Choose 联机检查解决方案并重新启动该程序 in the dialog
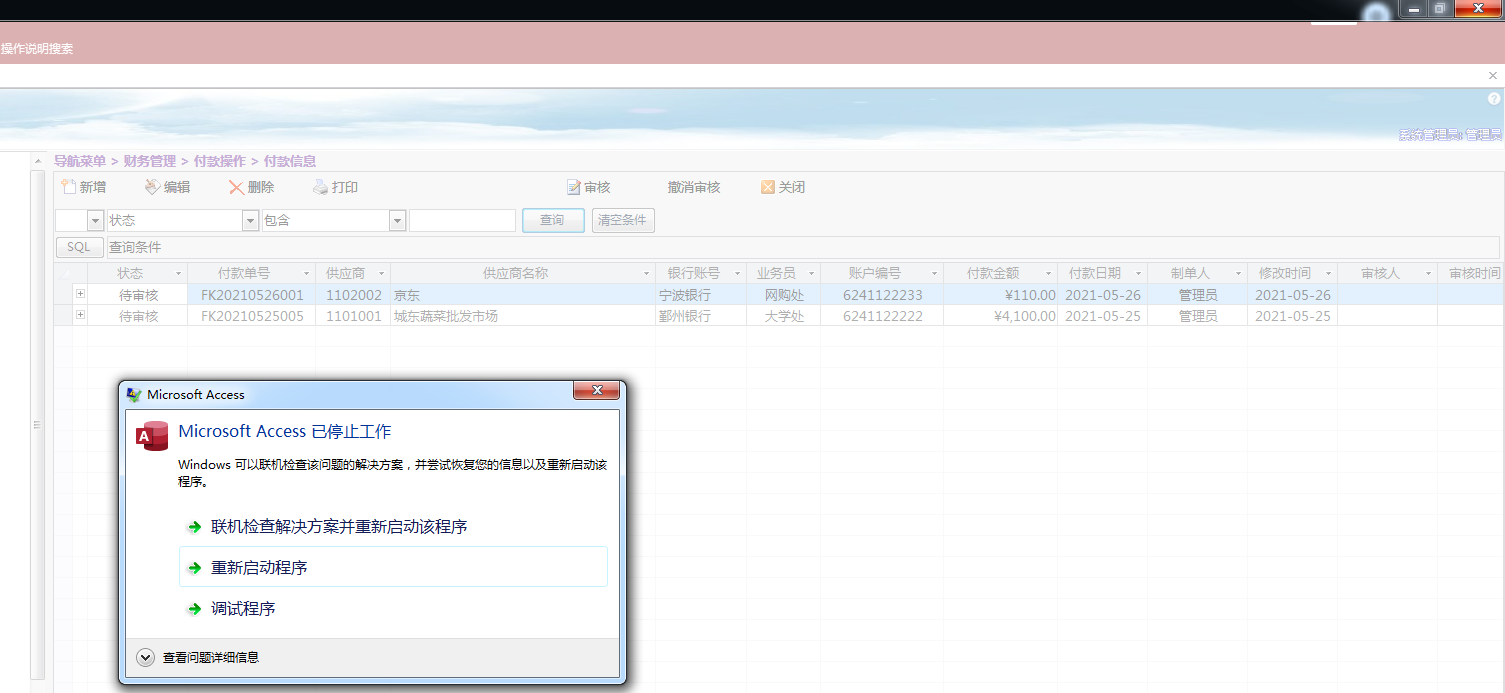Viewport: 1505px width, 693px height. point(339,527)
